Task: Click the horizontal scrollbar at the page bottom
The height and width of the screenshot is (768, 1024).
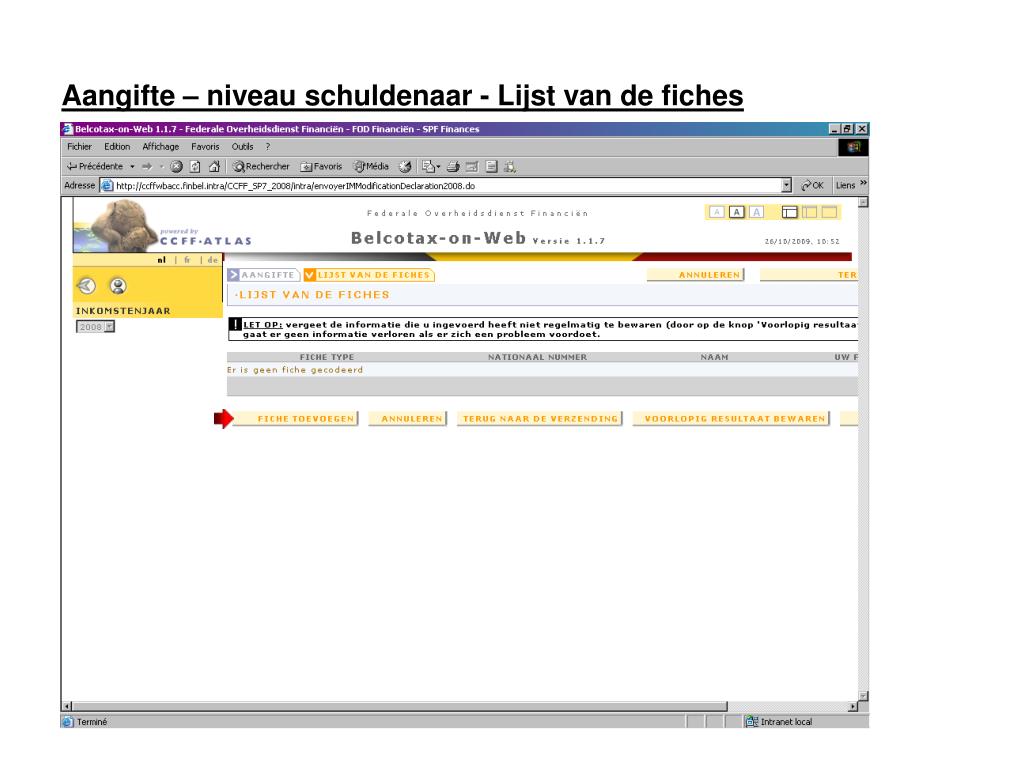Action: (400, 706)
